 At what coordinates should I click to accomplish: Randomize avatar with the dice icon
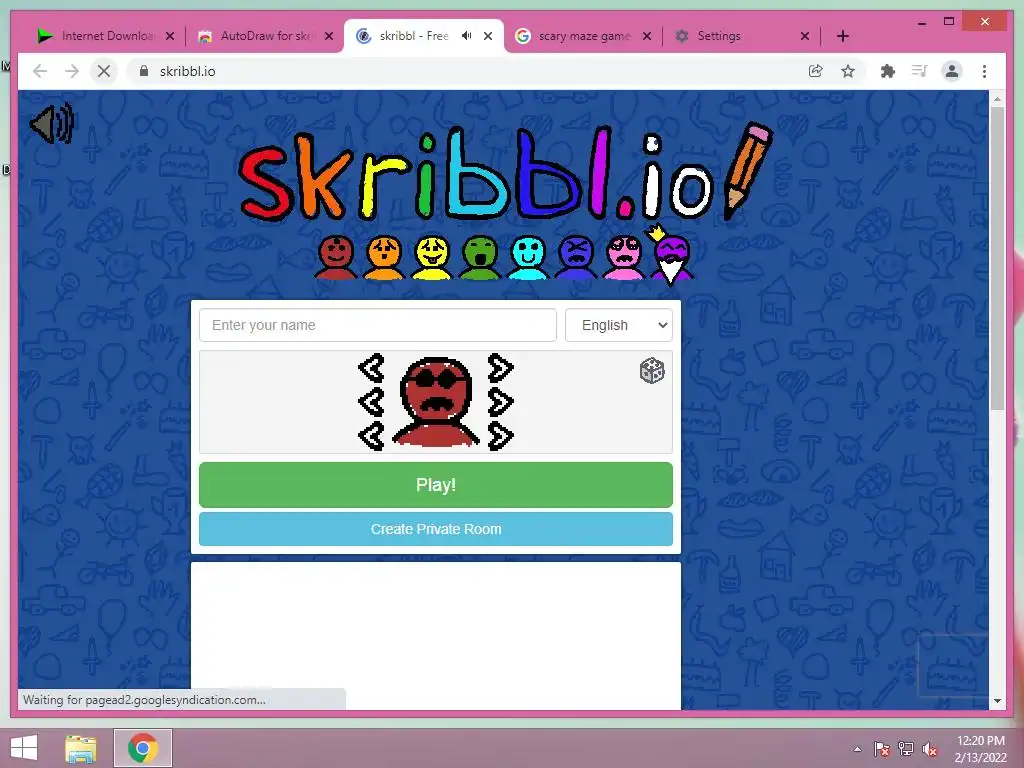click(652, 371)
